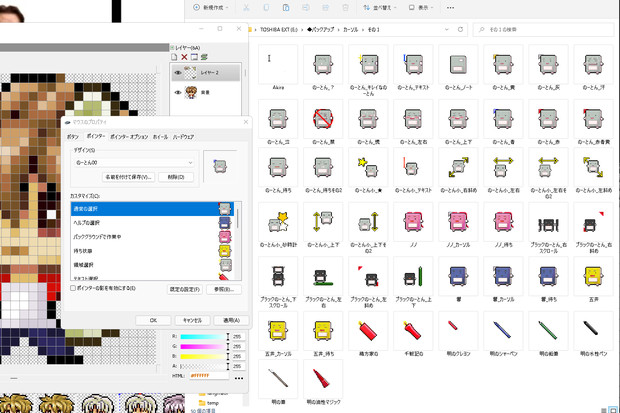Select the ぬーとん_禁 prohibited-sign cursor file

[x=323, y=123]
